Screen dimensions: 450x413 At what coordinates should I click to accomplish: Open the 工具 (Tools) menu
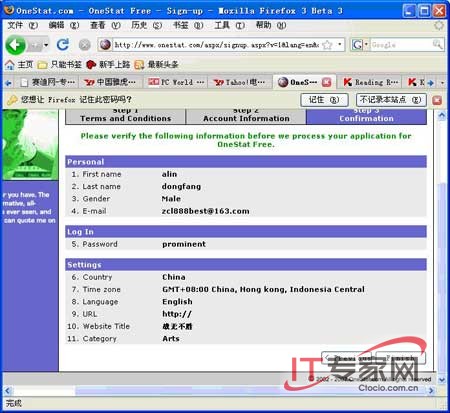(229, 25)
